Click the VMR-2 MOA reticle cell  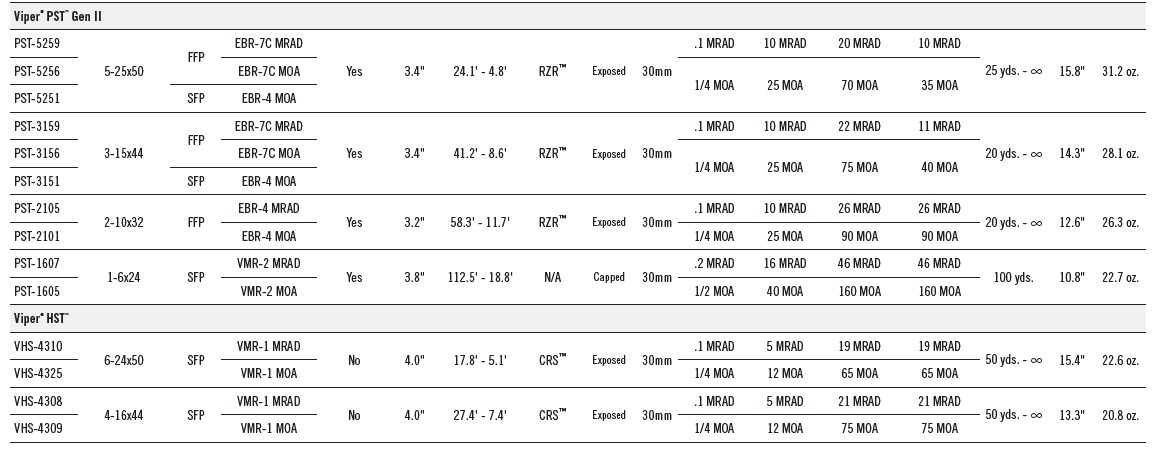coord(269,291)
